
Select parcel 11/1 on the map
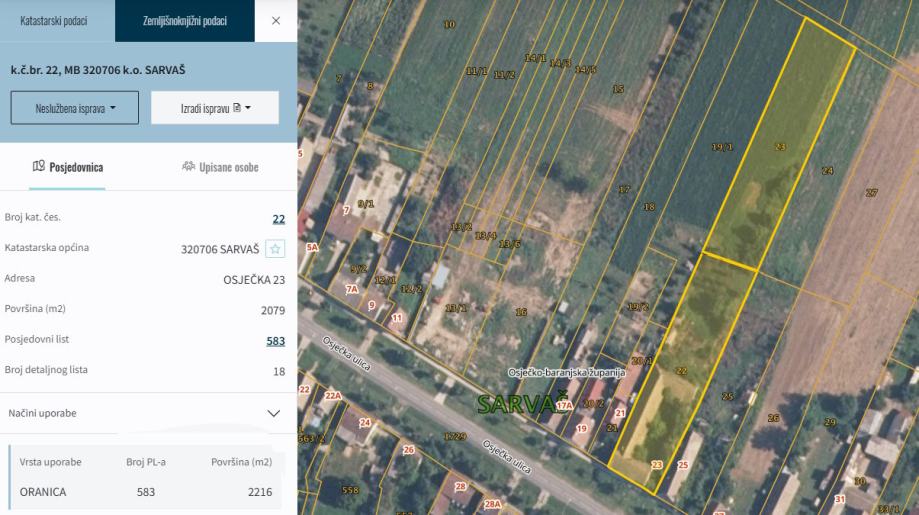476,71
